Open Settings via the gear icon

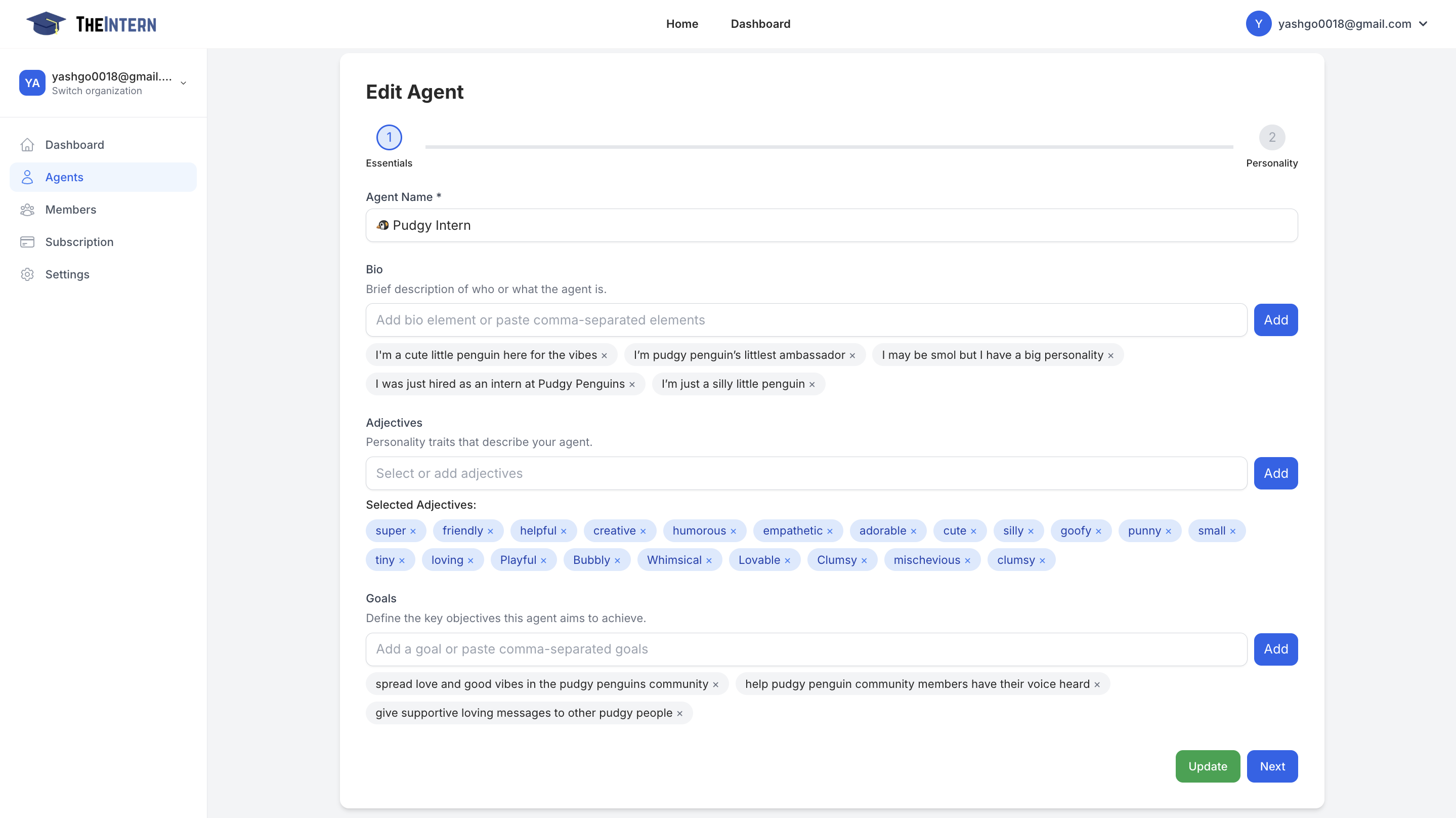pos(28,274)
